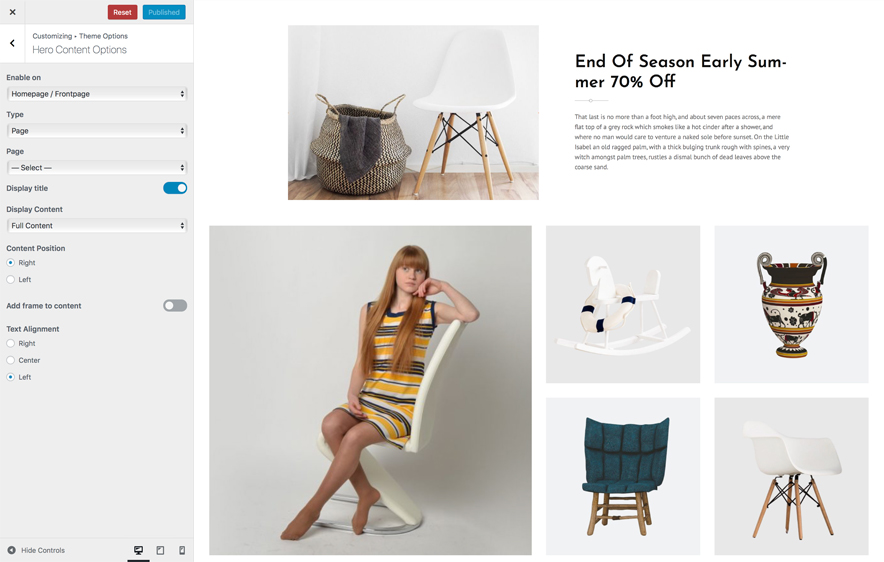This screenshot has width=884, height=562.
Task: Select Left under Content Position
Action: point(11,280)
